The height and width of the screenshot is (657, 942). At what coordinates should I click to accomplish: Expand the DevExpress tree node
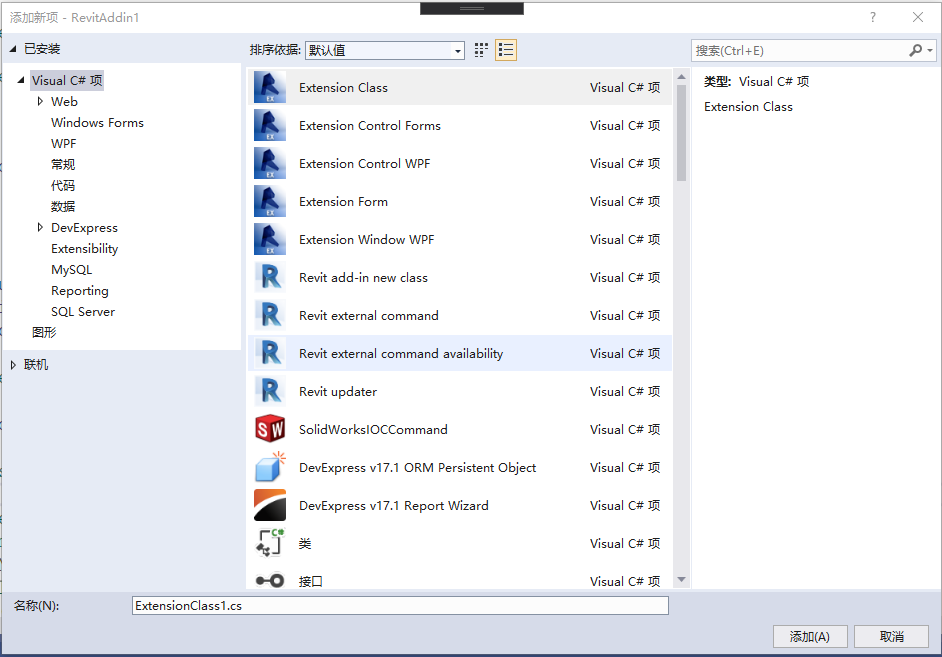click(40, 227)
